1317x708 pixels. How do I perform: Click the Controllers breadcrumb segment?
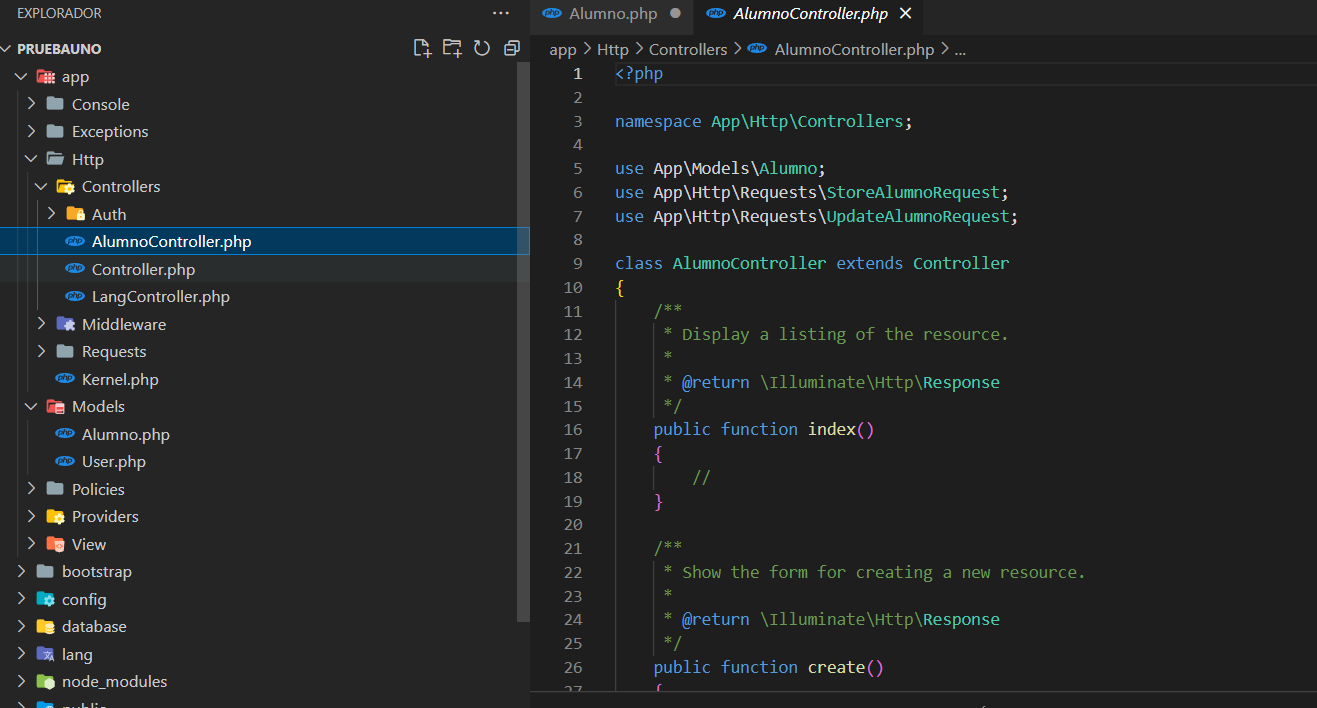(x=688, y=49)
